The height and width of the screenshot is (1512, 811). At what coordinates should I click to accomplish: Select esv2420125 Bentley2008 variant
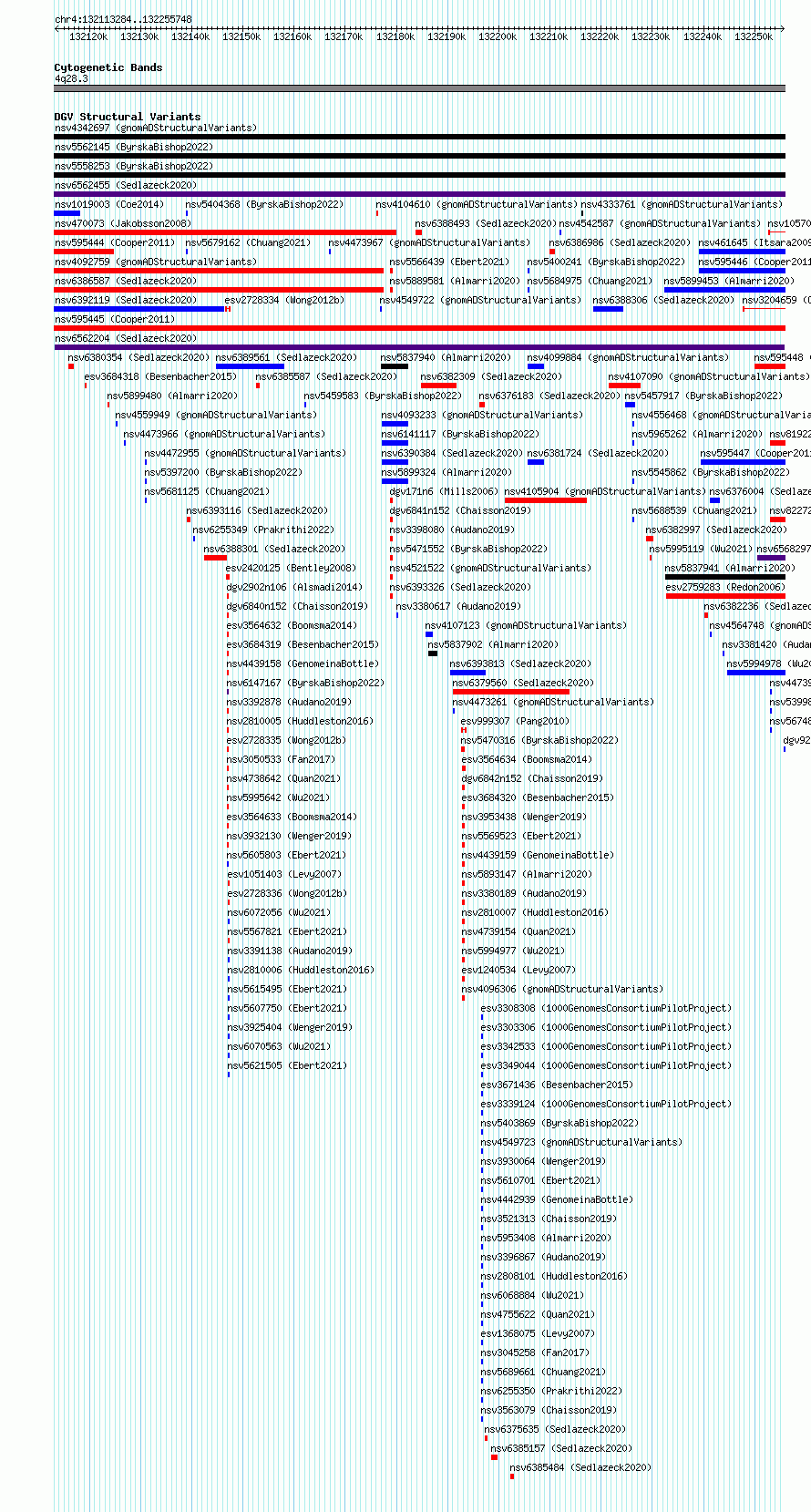pos(292,568)
